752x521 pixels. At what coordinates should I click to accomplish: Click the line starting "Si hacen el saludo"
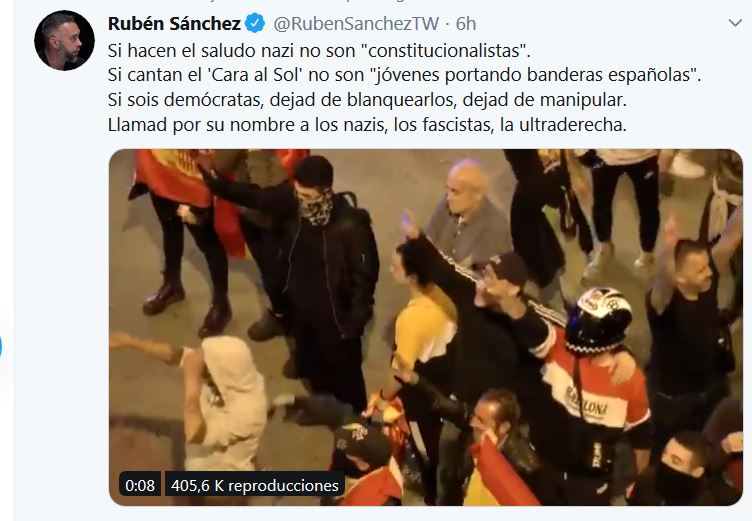click(319, 50)
